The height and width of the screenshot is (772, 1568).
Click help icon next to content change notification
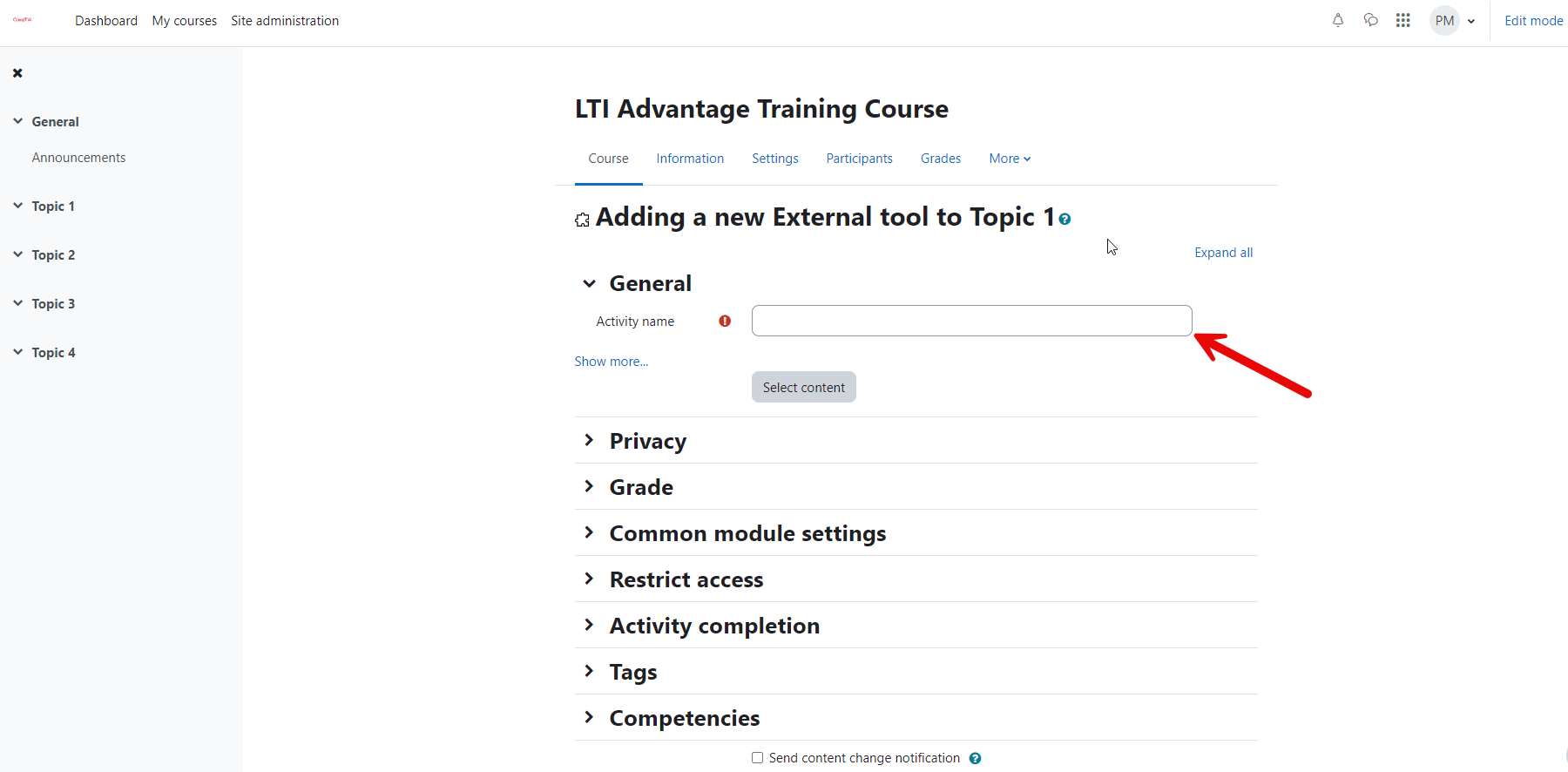pyautogui.click(x=975, y=758)
